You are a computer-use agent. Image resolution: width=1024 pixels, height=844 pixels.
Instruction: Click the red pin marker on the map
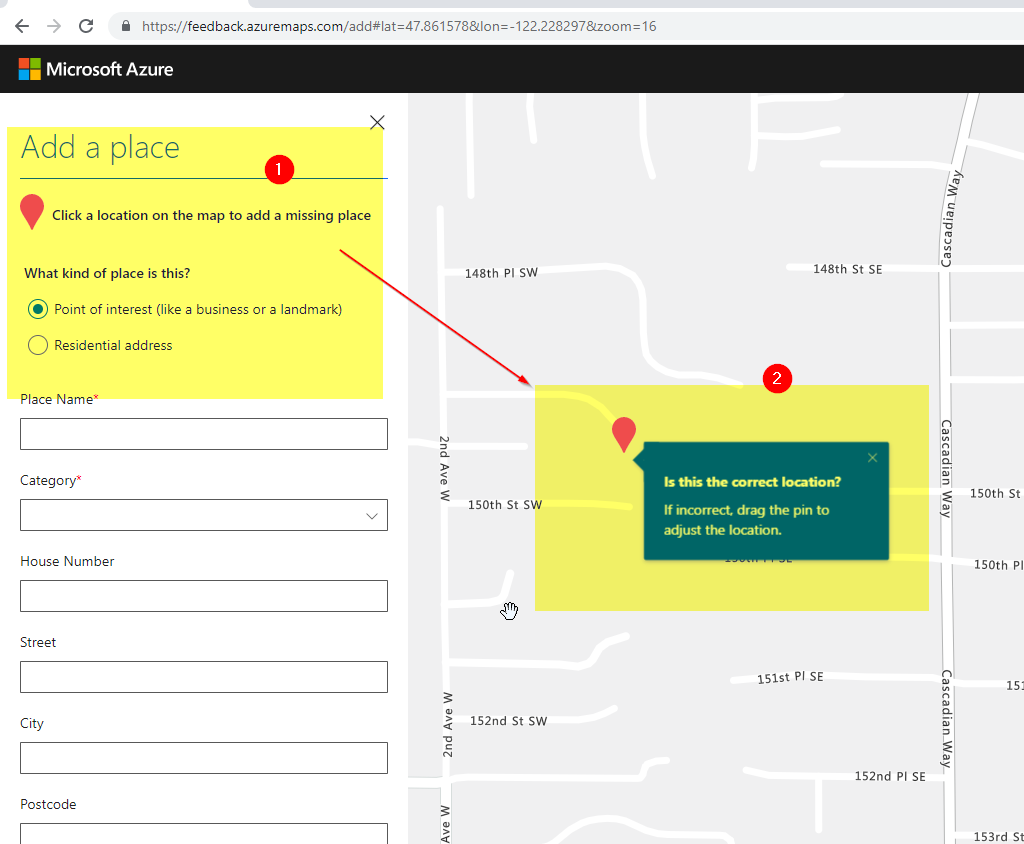tap(623, 432)
